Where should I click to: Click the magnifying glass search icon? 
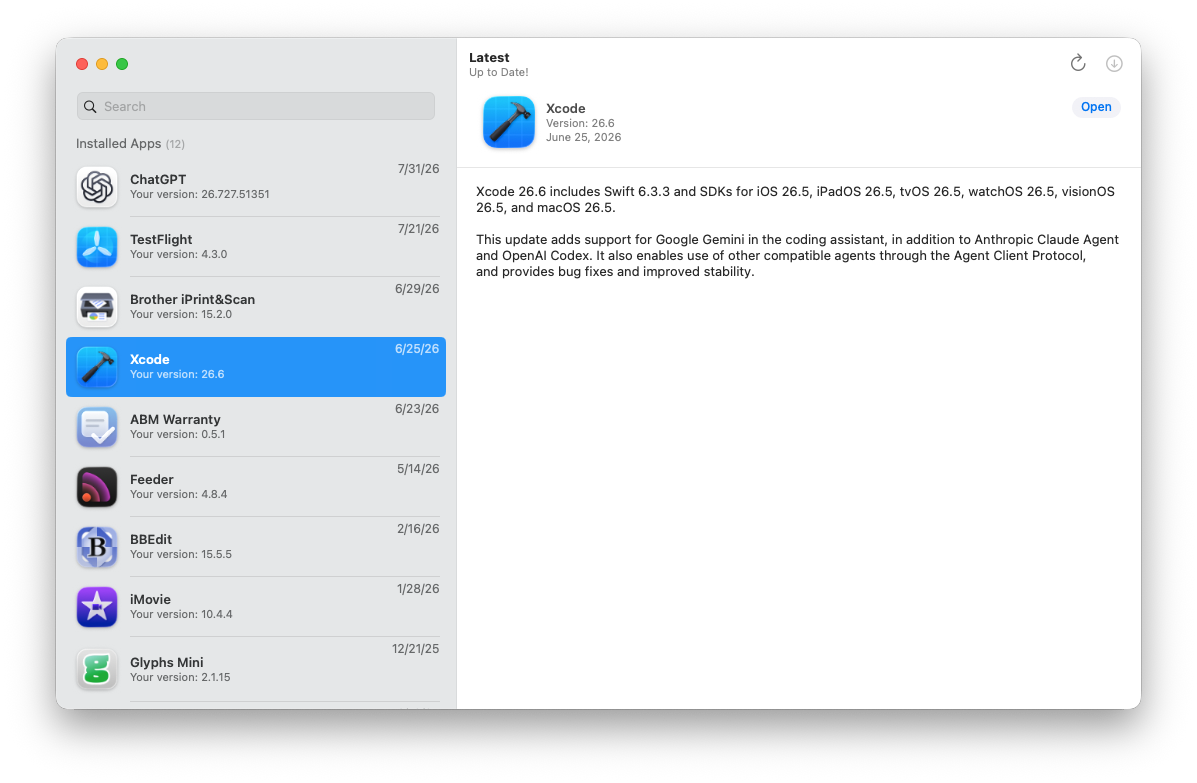click(90, 106)
